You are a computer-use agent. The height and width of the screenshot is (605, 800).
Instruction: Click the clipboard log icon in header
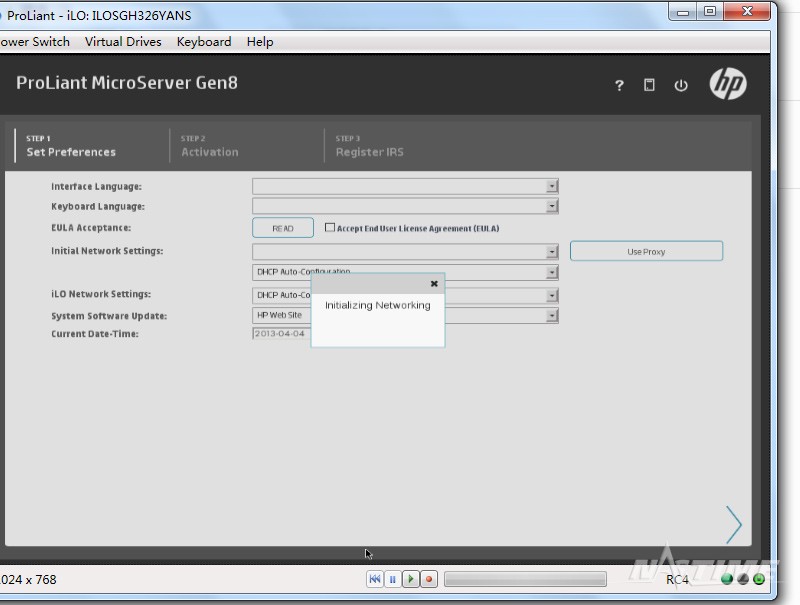pyautogui.click(x=649, y=85)
